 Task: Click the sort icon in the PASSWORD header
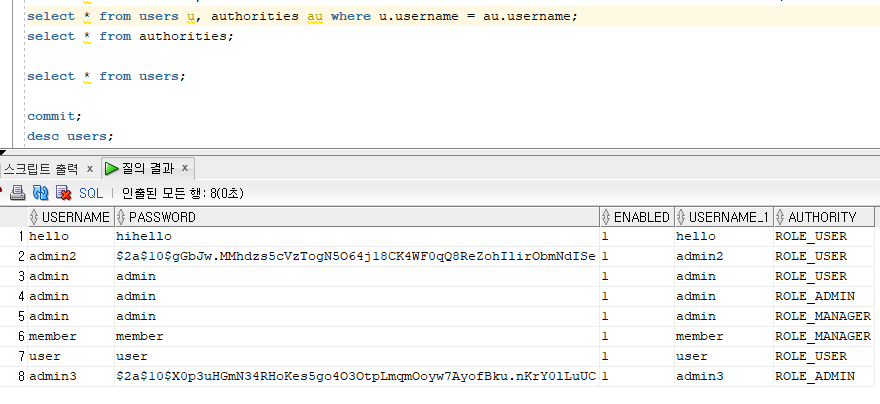(121, 217)
